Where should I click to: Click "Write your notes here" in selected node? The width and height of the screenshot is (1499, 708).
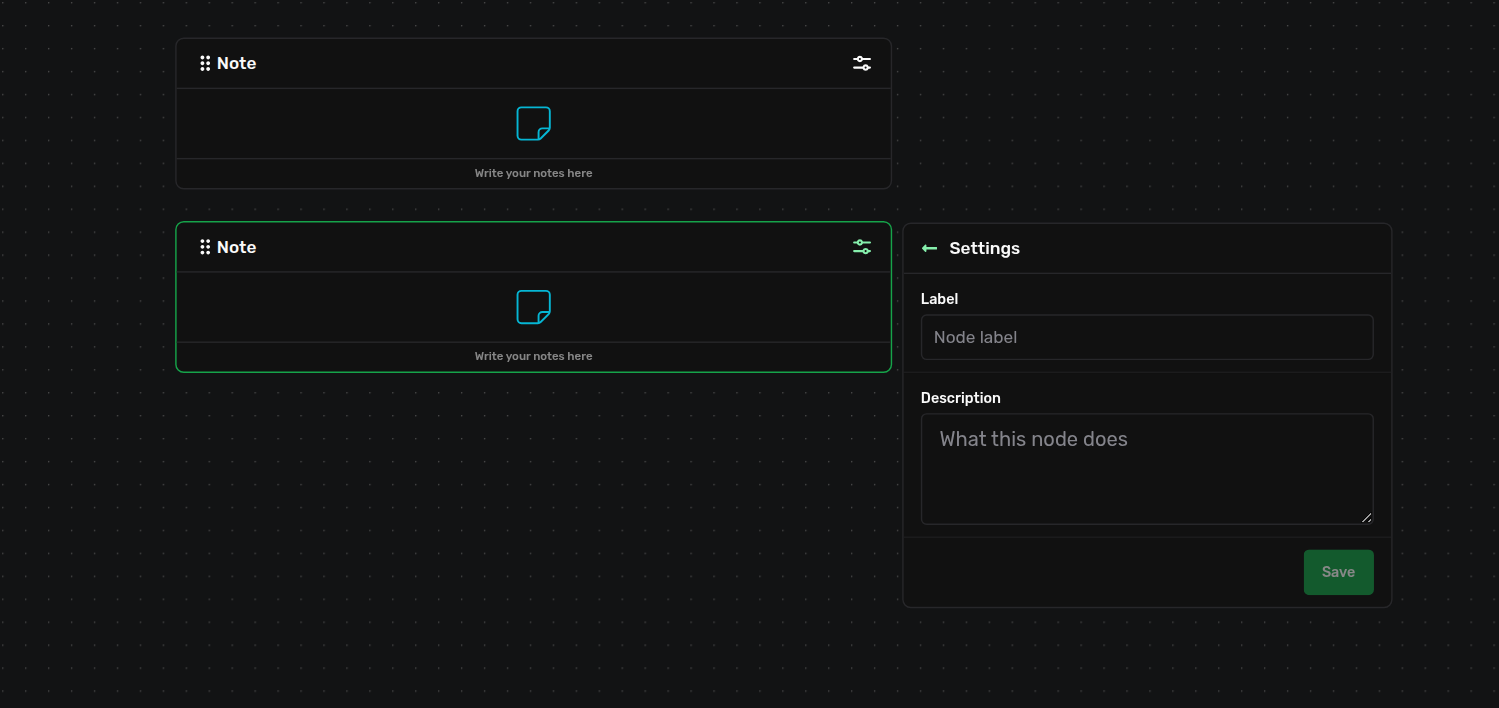coord(534,356)
